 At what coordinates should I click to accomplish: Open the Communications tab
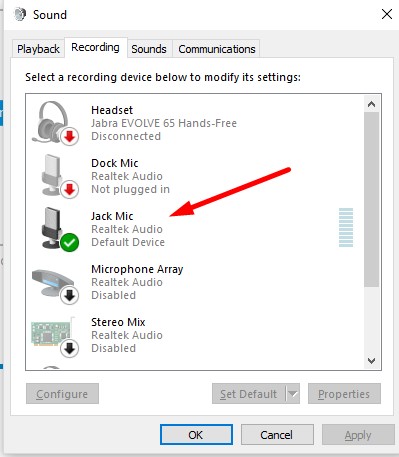click(217, 49)
